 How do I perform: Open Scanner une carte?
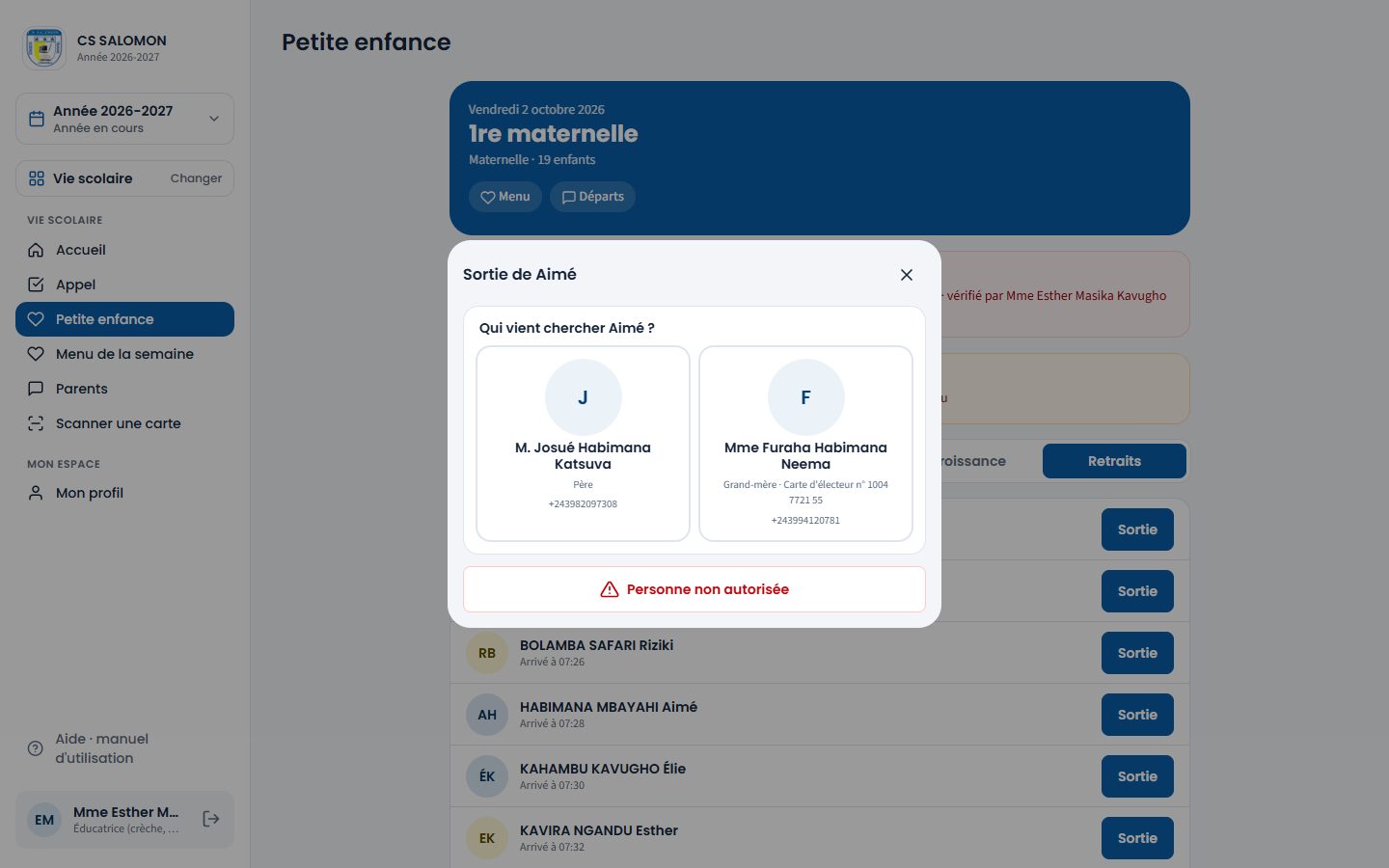tap(124, 423)
